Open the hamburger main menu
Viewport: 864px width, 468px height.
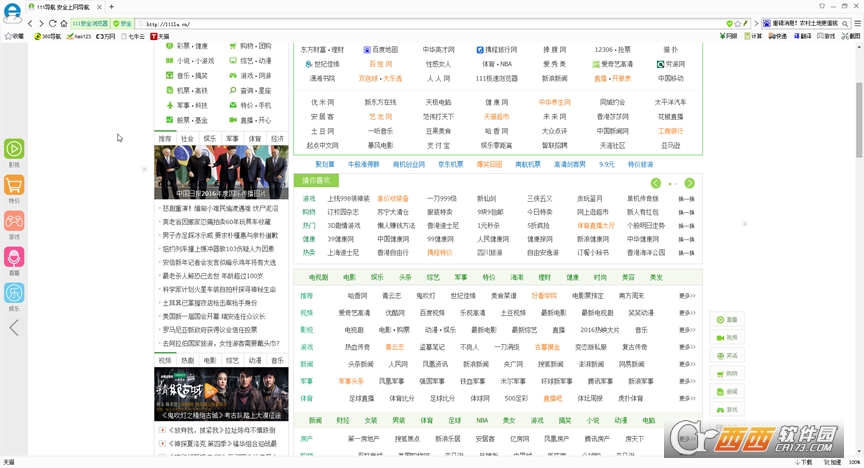pos(857,24)
